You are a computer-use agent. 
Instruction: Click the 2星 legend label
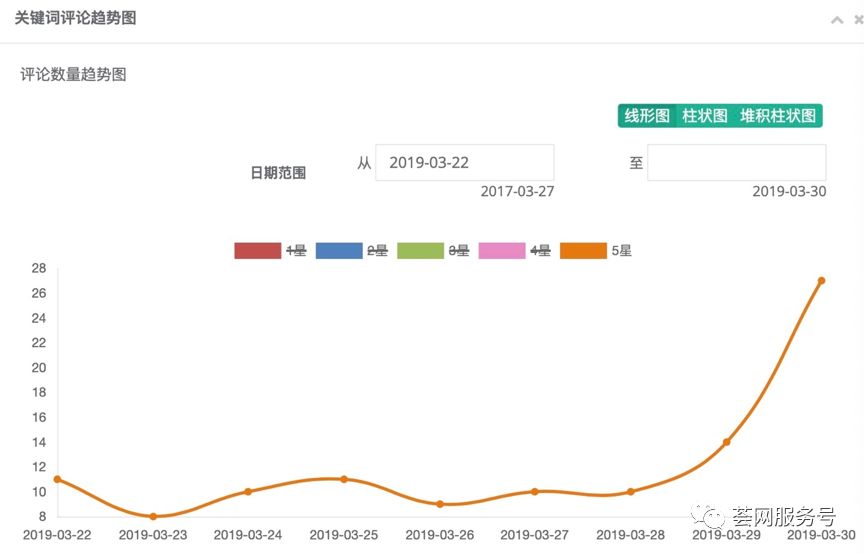tap(377, 251)
